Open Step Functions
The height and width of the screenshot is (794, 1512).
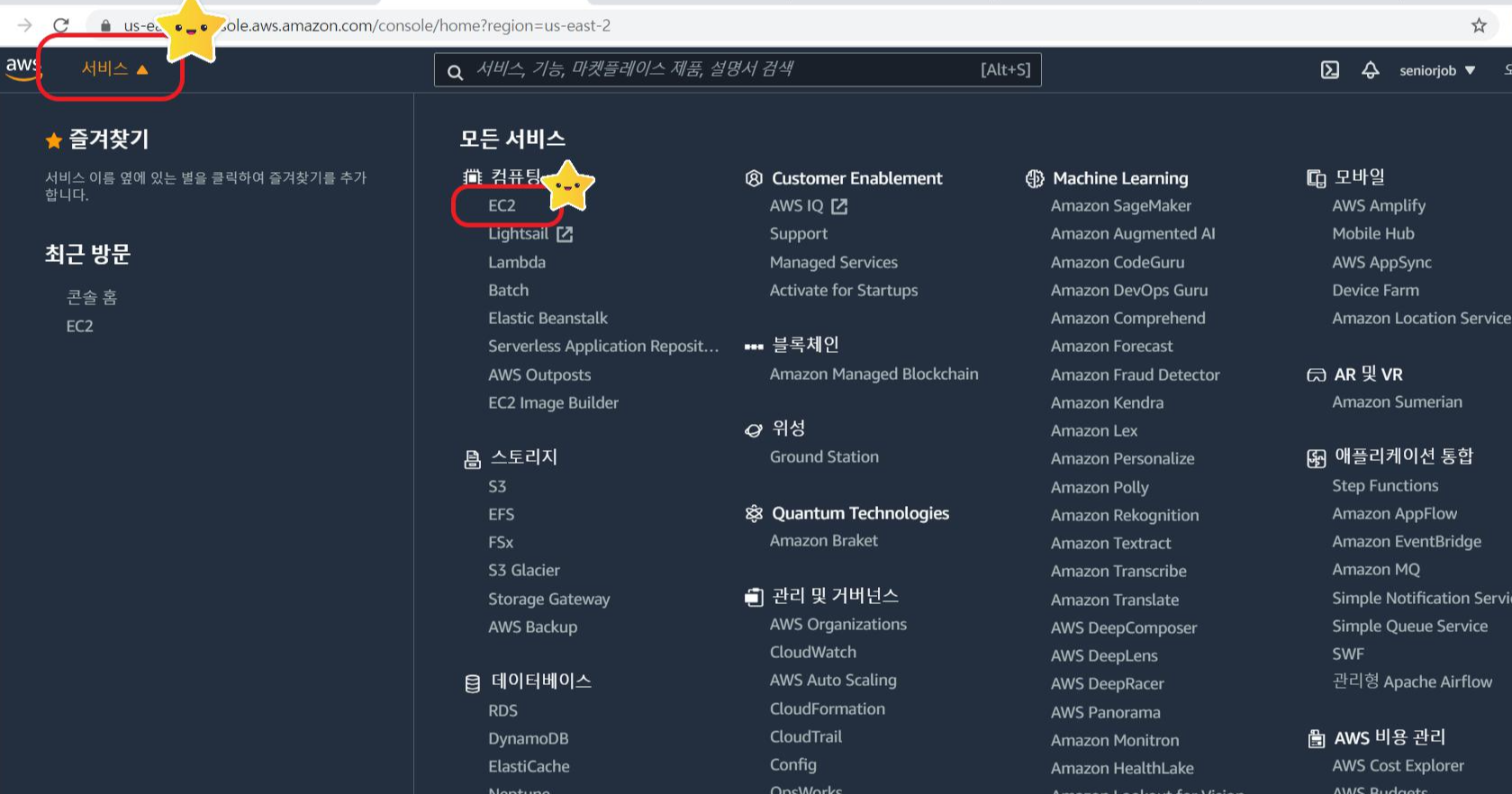tap(1385, 485)
